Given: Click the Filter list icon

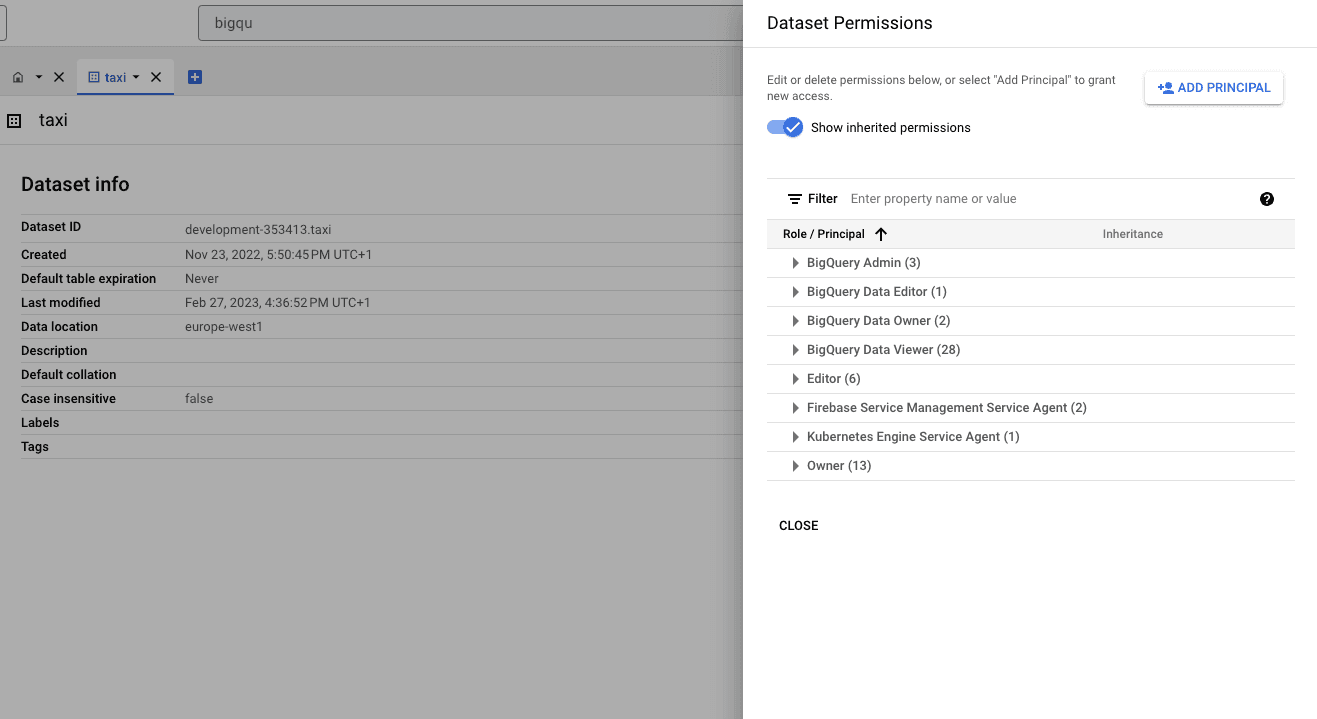Looking at the screenshot, I should [x=795, y=199].
